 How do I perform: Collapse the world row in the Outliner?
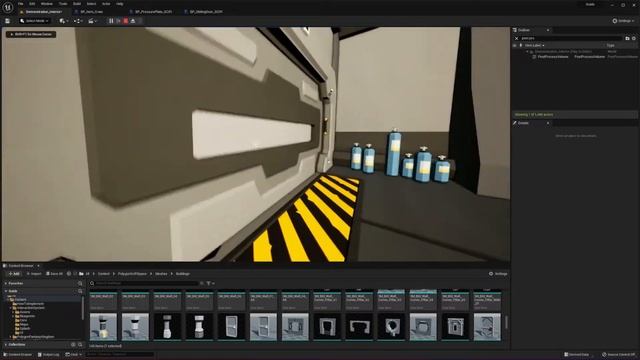[x=527, y=52]
